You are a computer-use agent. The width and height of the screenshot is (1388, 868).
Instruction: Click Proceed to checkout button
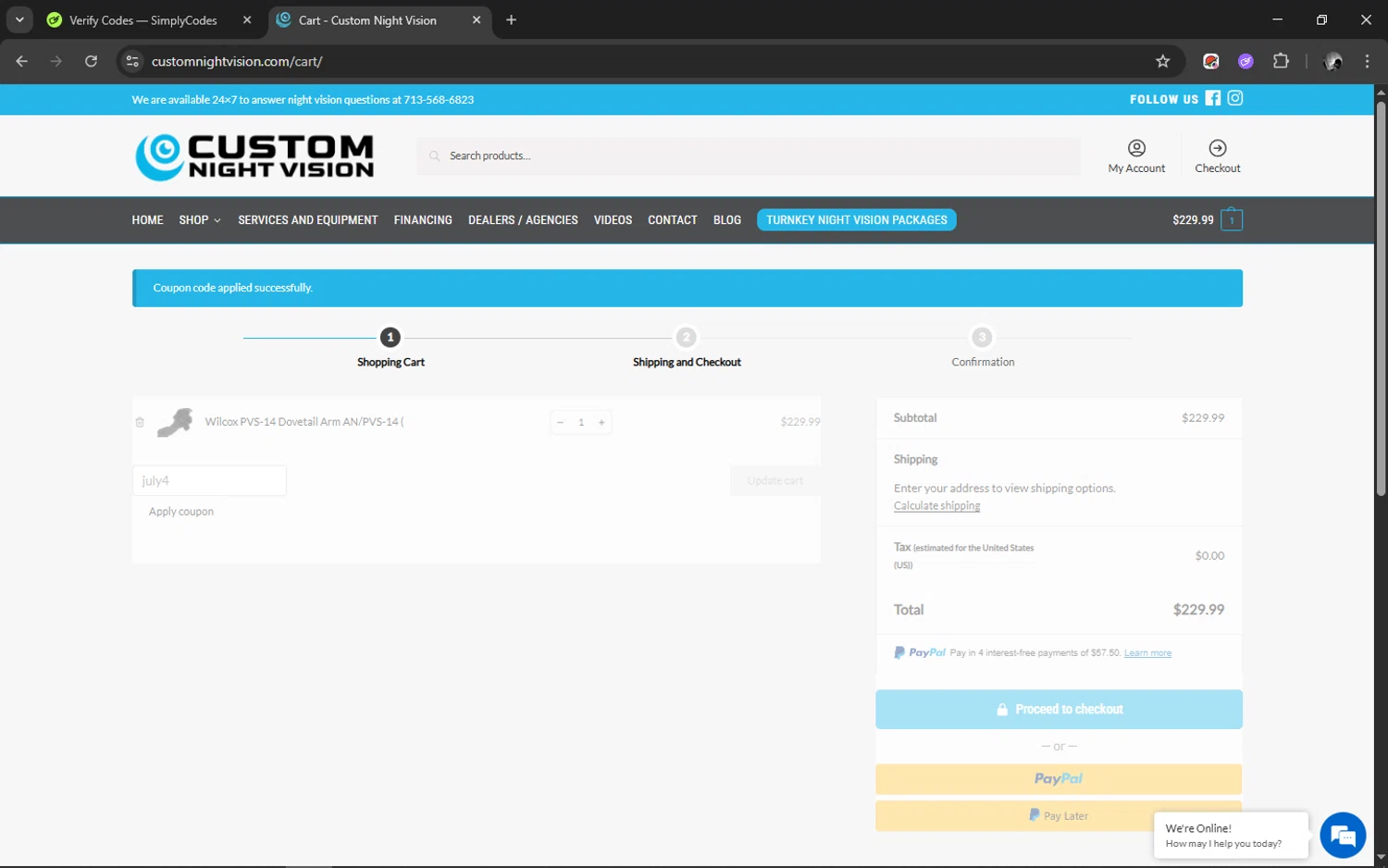[x=1059, y=710]
